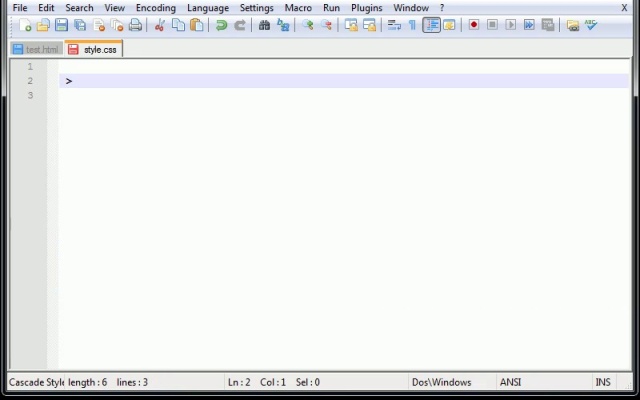Cut selection with the scissors icon
640x400 pixels.
pos(159,25)
